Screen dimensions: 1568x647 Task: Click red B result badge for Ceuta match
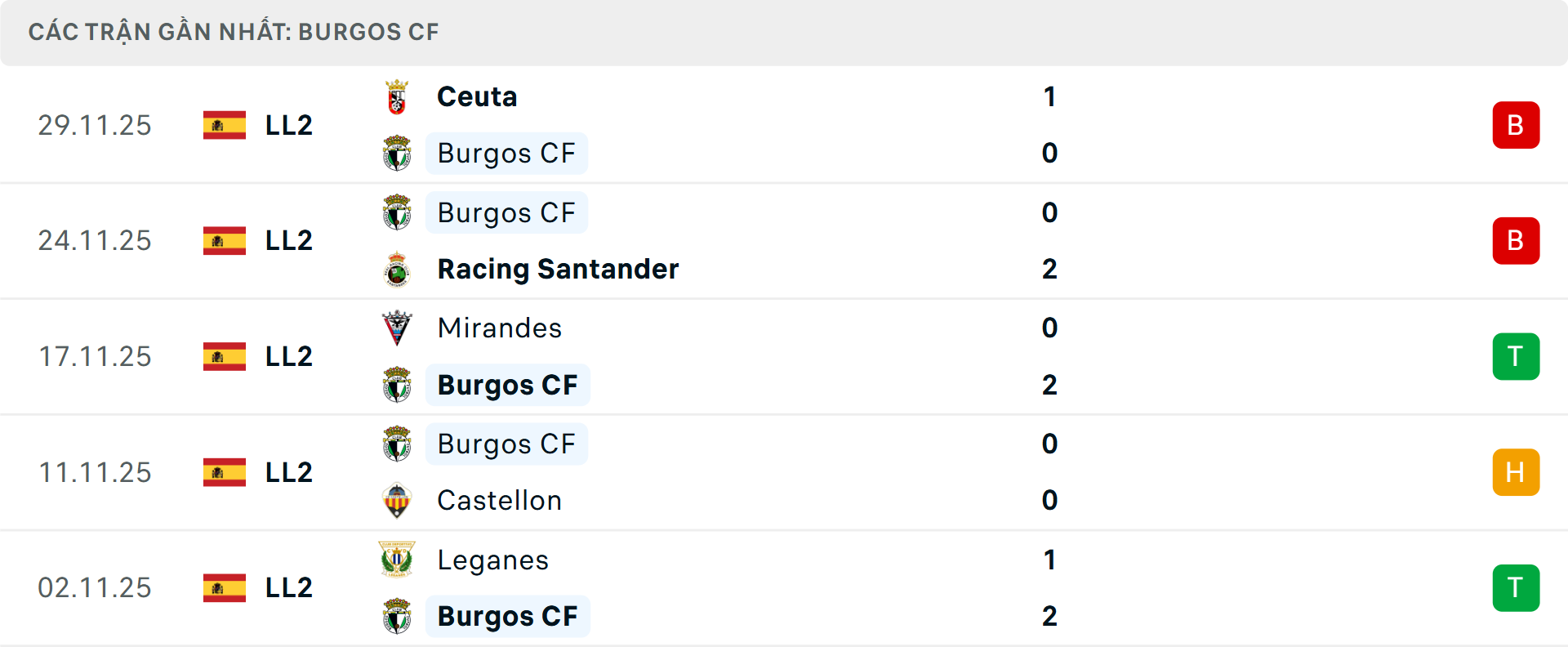coord(1516,125)
